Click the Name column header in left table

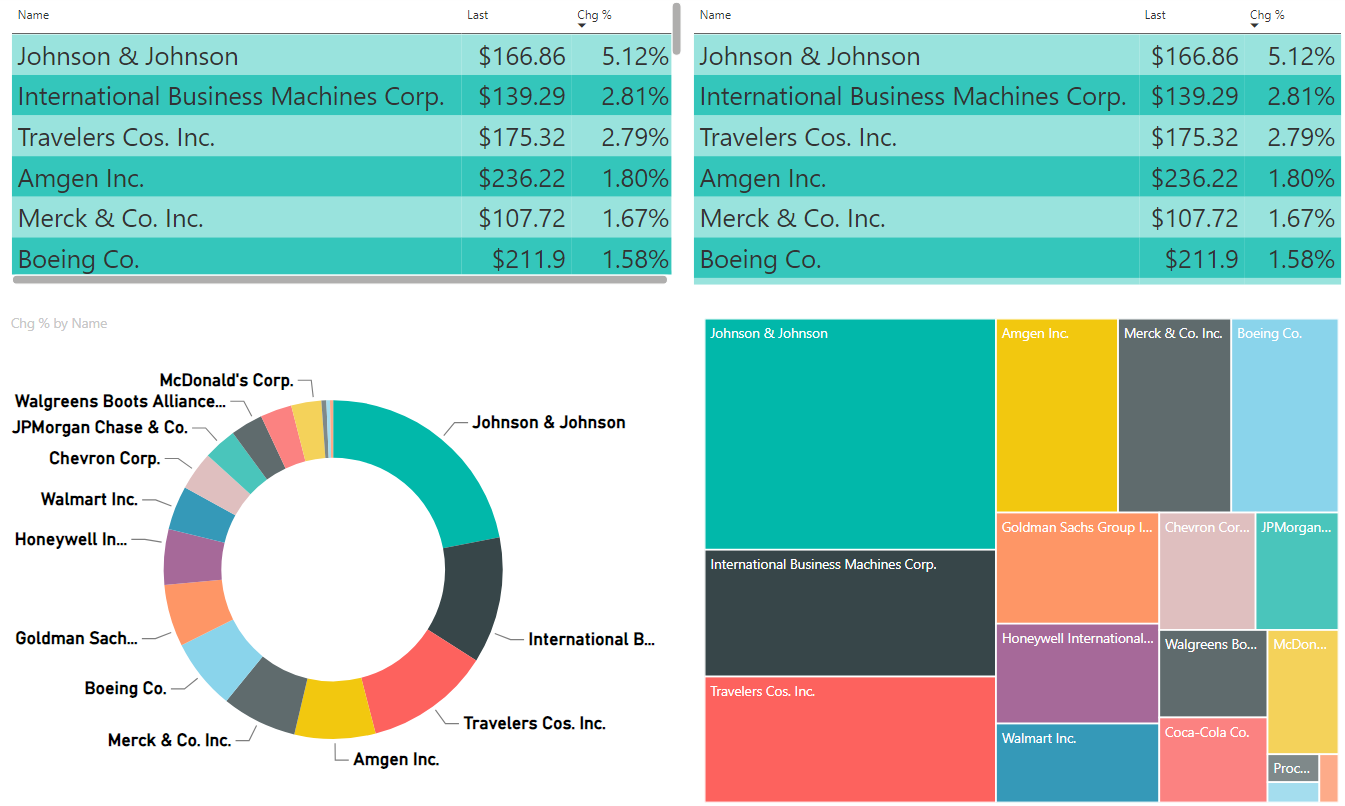point(33,15)
